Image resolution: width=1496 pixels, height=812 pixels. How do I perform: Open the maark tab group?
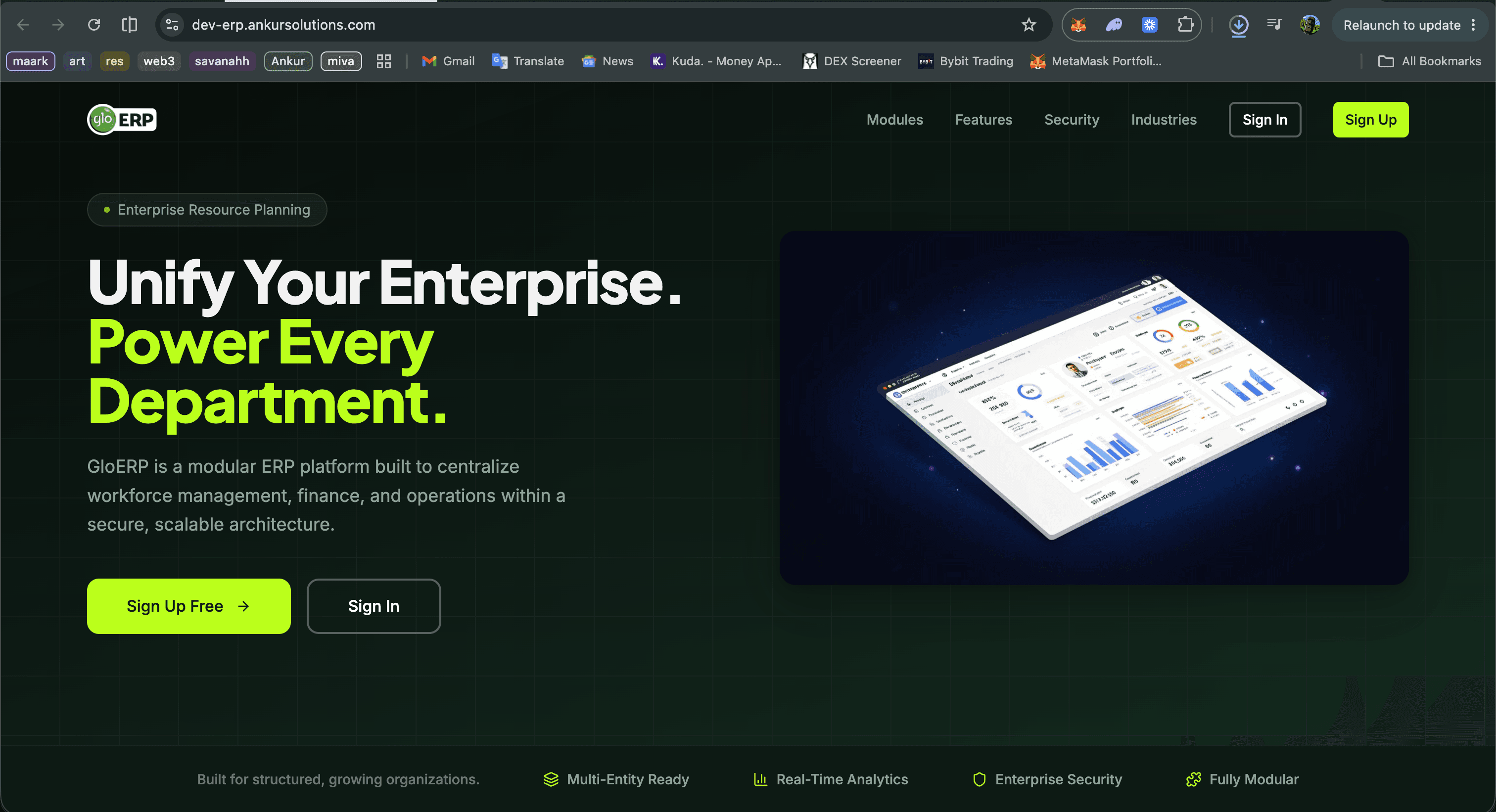31,61
